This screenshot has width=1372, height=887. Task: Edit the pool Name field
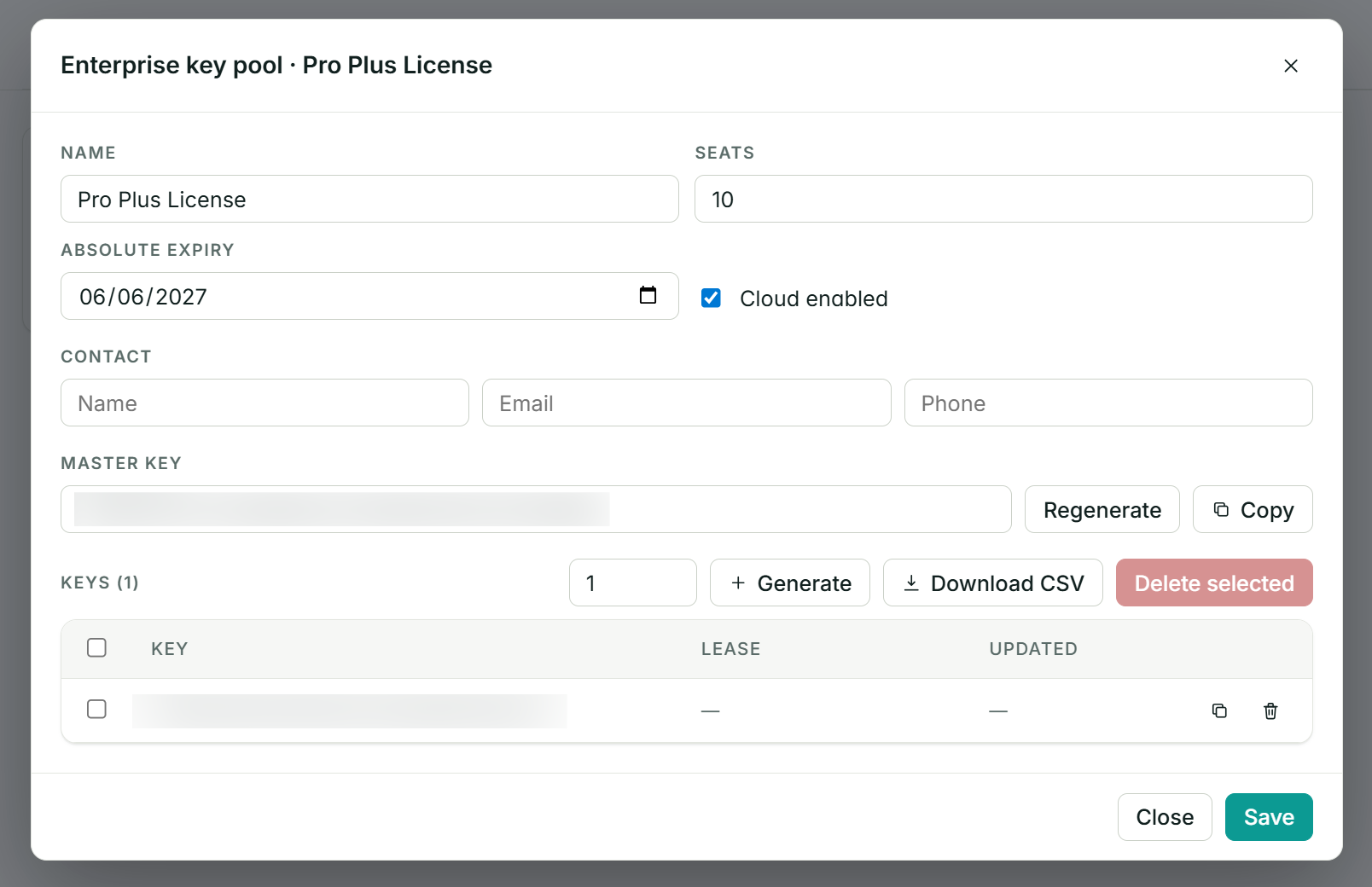click(x=369, y=199)
